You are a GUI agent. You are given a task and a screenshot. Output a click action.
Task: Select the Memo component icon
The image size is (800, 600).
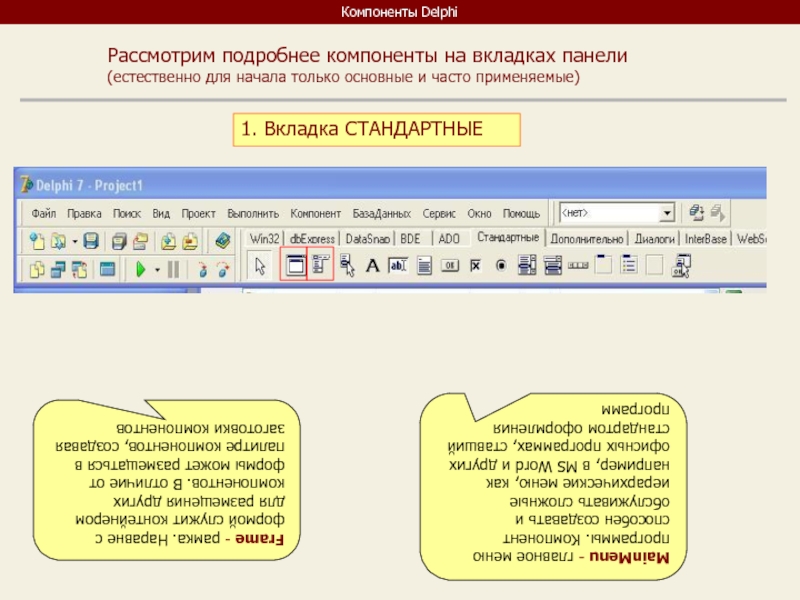pos(424,266)
